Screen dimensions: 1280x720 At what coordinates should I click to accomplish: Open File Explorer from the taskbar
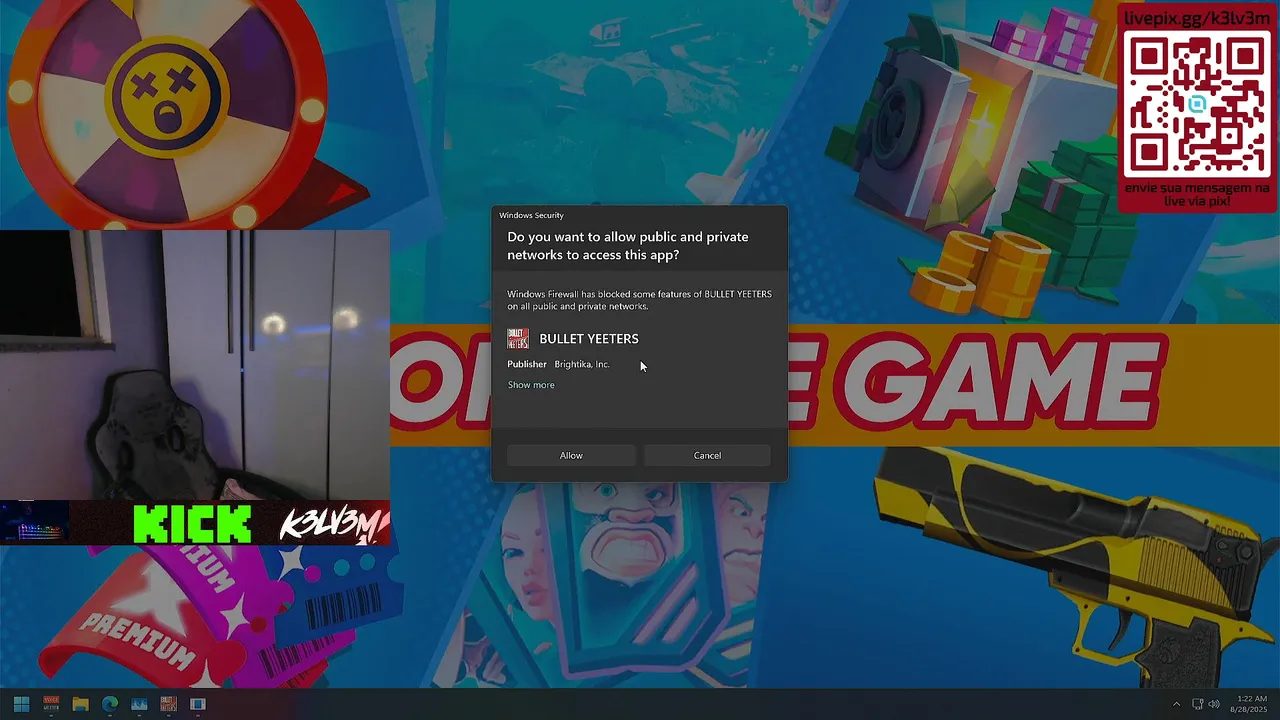pos(80,704)
